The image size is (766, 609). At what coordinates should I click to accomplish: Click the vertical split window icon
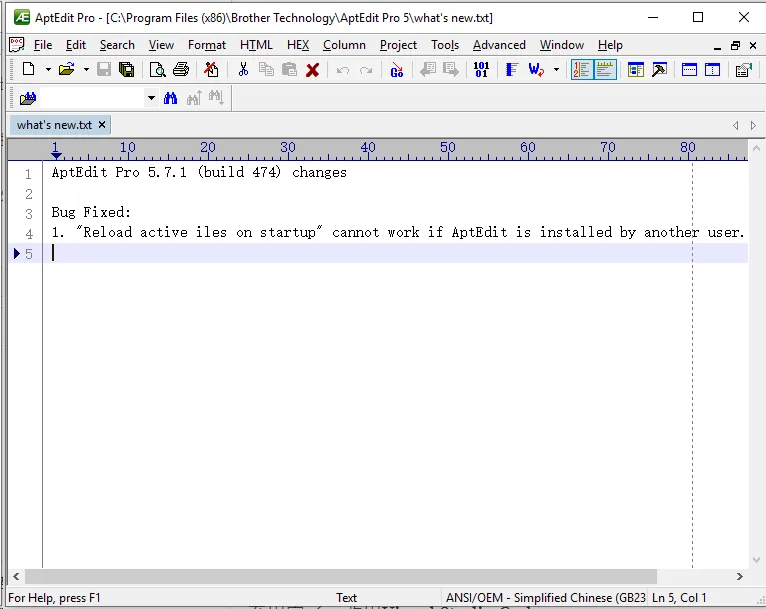click(x=712, y=69)
